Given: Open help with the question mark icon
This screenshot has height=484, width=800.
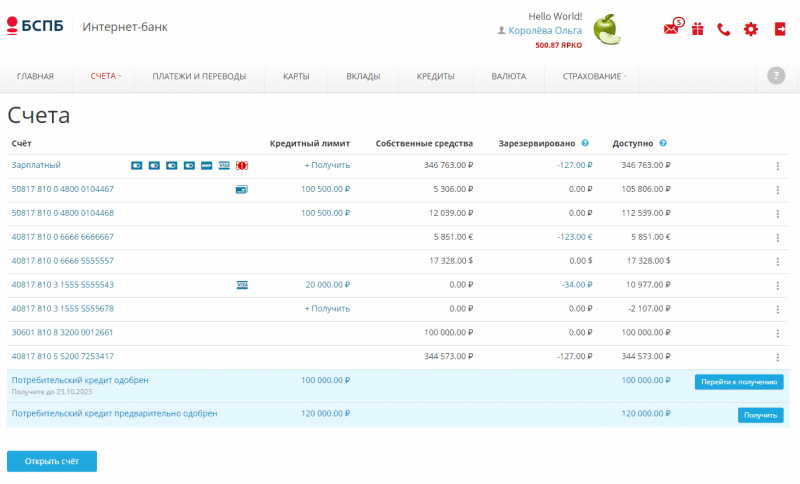Looking at the screenshot, I should 776,76.
